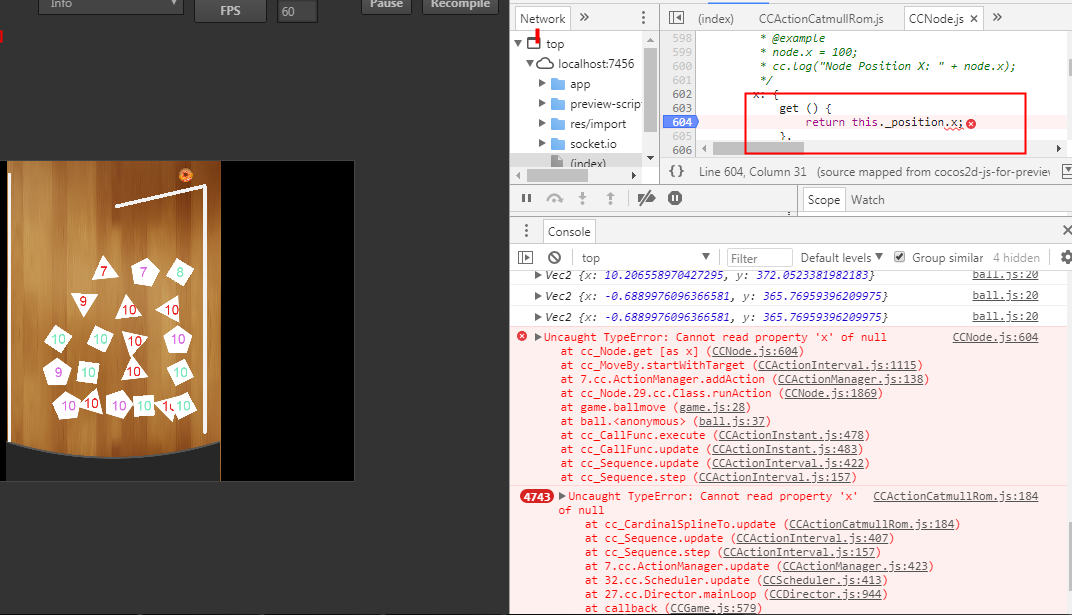Open the Default levels dropdown

click(x=842, y=258)
